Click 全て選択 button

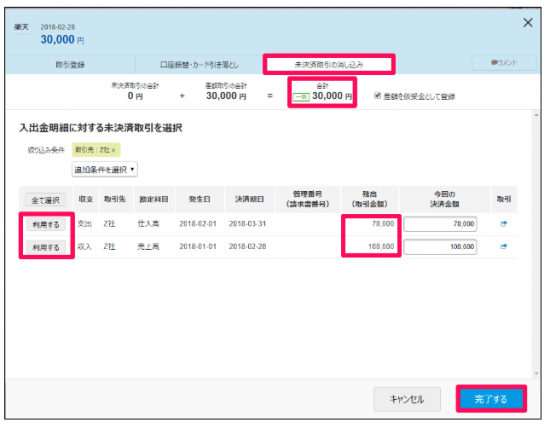click(x=46, y=200)
